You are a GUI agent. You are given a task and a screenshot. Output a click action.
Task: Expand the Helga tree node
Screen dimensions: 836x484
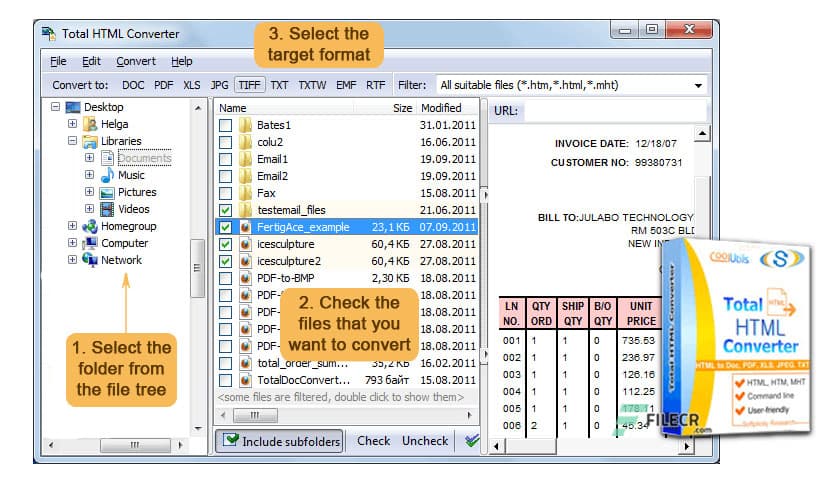[73, 124]
